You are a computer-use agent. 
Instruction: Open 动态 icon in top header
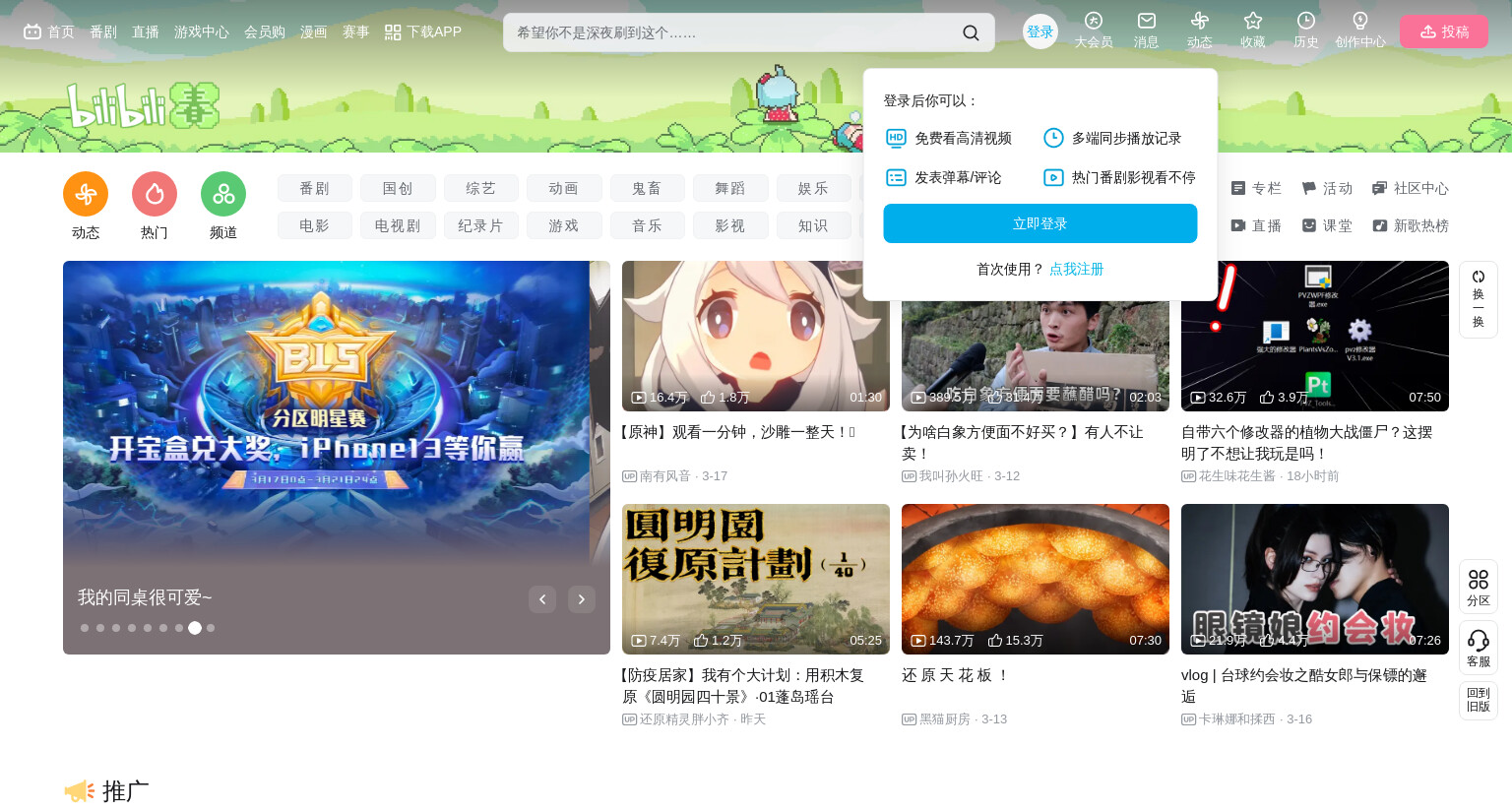1199,31
